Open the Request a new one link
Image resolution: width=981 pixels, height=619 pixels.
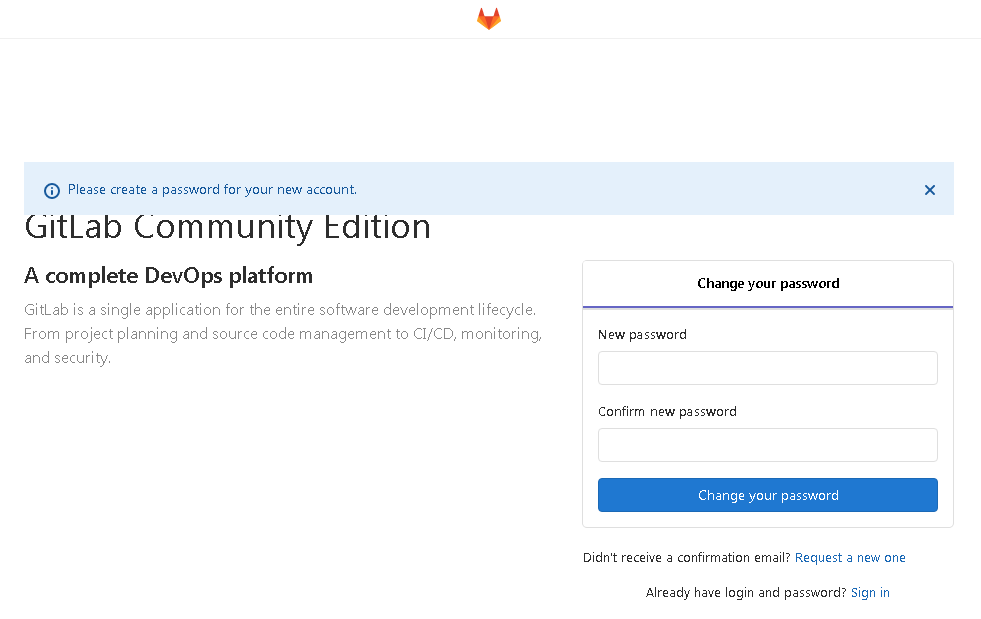pyautogui.click(x=850, y=558)
